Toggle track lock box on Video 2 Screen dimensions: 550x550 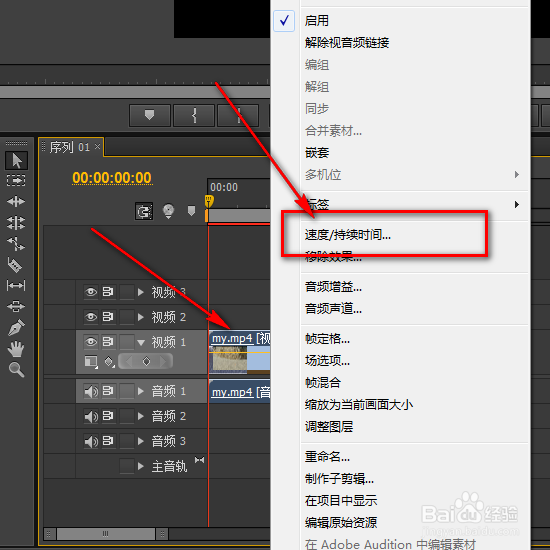127,317
